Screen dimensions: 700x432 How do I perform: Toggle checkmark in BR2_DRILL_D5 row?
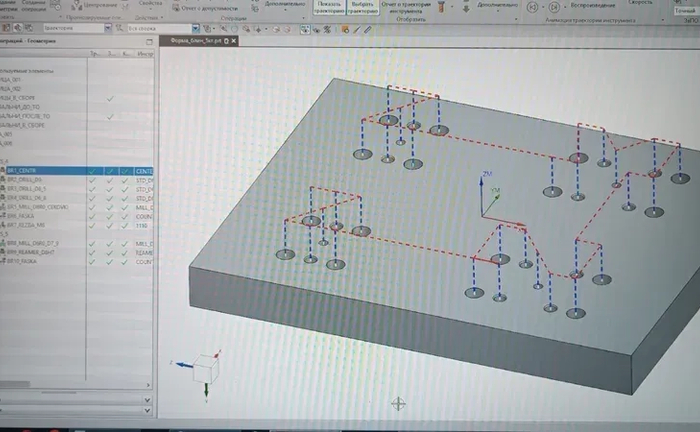click(93, 180)
